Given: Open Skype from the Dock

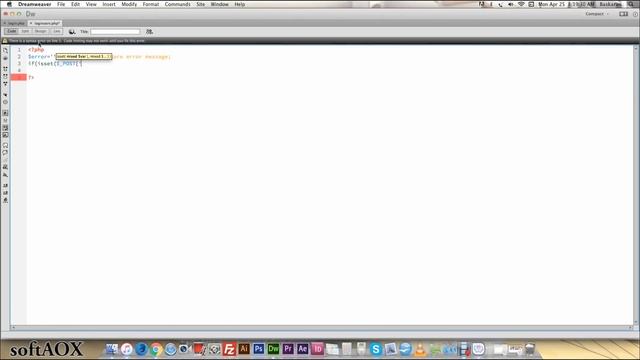Looking at the screenshot, I should [376, 349].
